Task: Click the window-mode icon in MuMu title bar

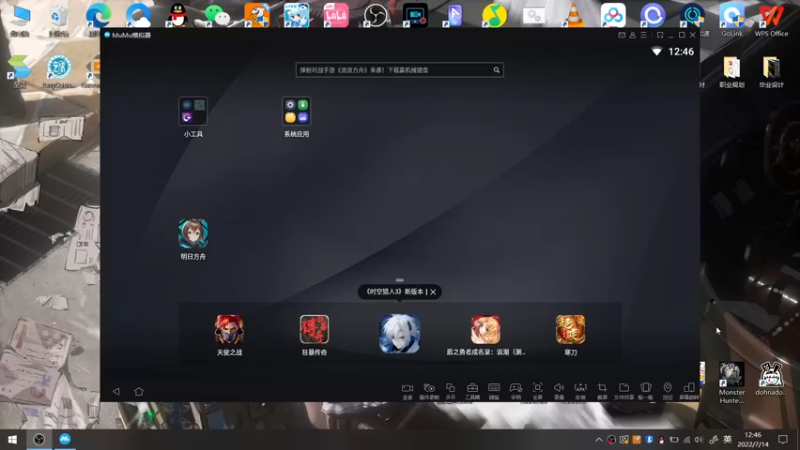Action: click(x=660, y=35)
